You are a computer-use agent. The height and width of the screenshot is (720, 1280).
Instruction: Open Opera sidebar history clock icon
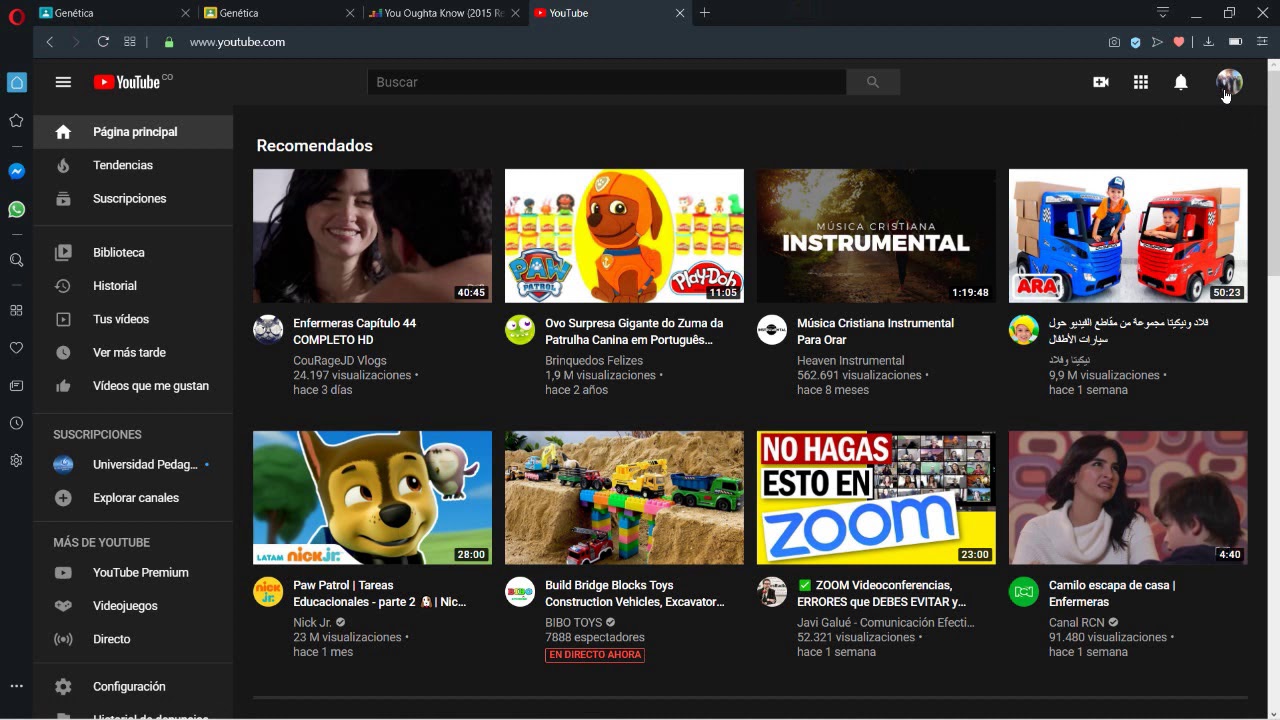tap(16, 423)
